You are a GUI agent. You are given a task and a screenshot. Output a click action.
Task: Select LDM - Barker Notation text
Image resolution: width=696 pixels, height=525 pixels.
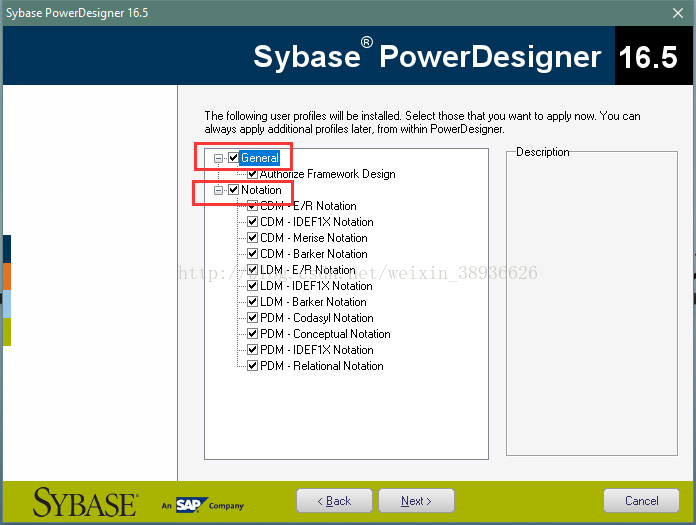coord(313,301)
